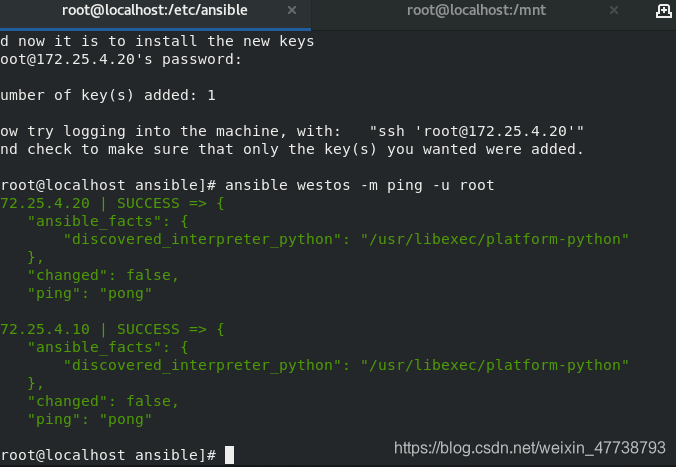Open a new terminal tab icon
Viewport: 676px width, 467px height.
[x=663, y=11]
